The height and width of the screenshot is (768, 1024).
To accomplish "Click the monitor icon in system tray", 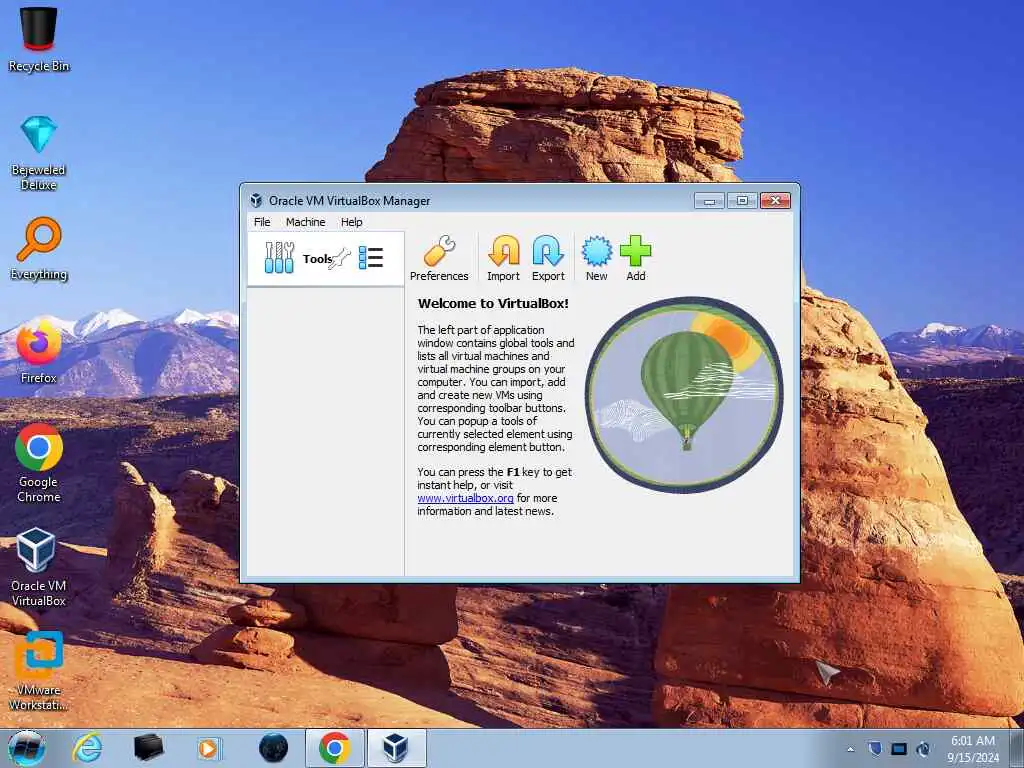I will pos(899,748).
